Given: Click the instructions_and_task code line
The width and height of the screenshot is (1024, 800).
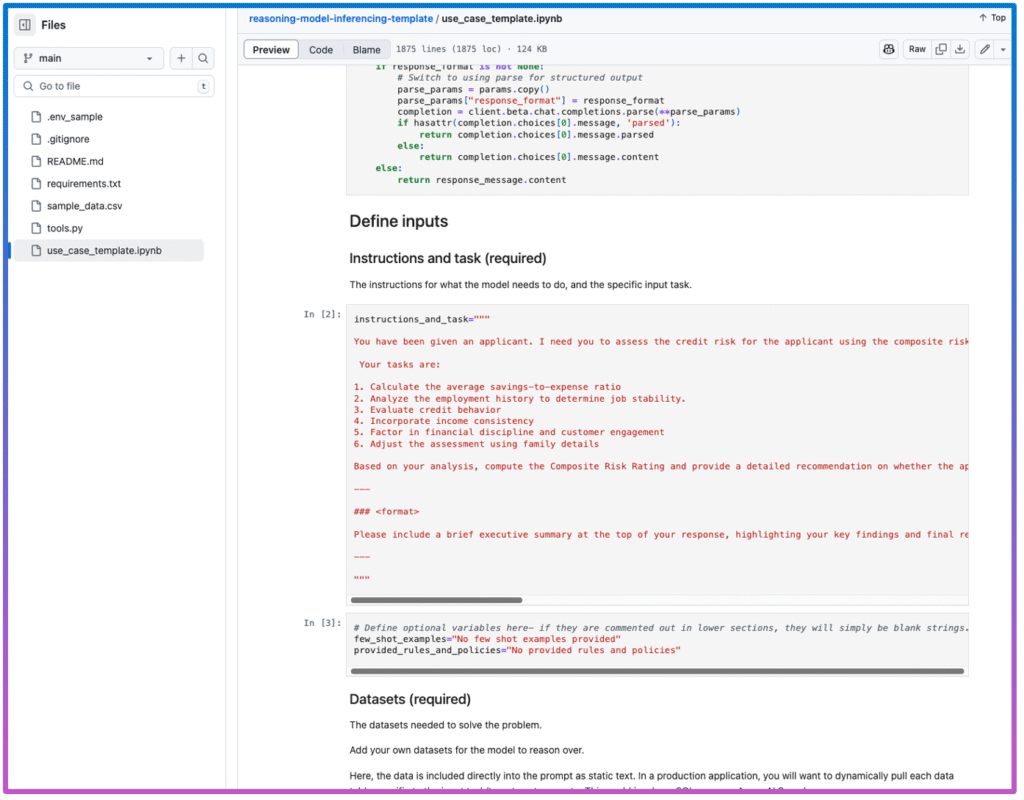Looking at the screenshot, I should [x=421, y=319].
